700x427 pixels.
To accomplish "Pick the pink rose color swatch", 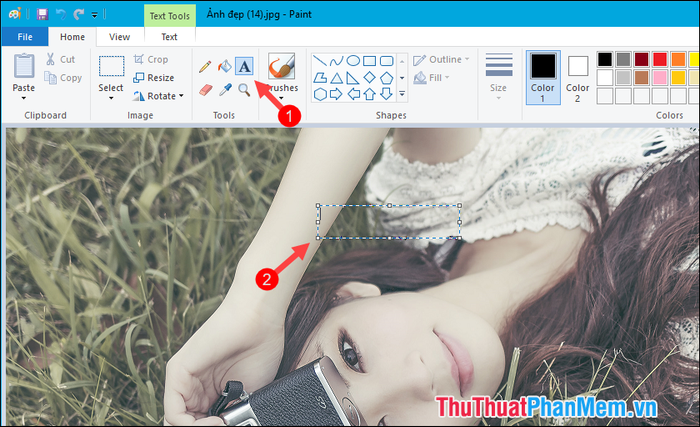I will tap(660, 77).
